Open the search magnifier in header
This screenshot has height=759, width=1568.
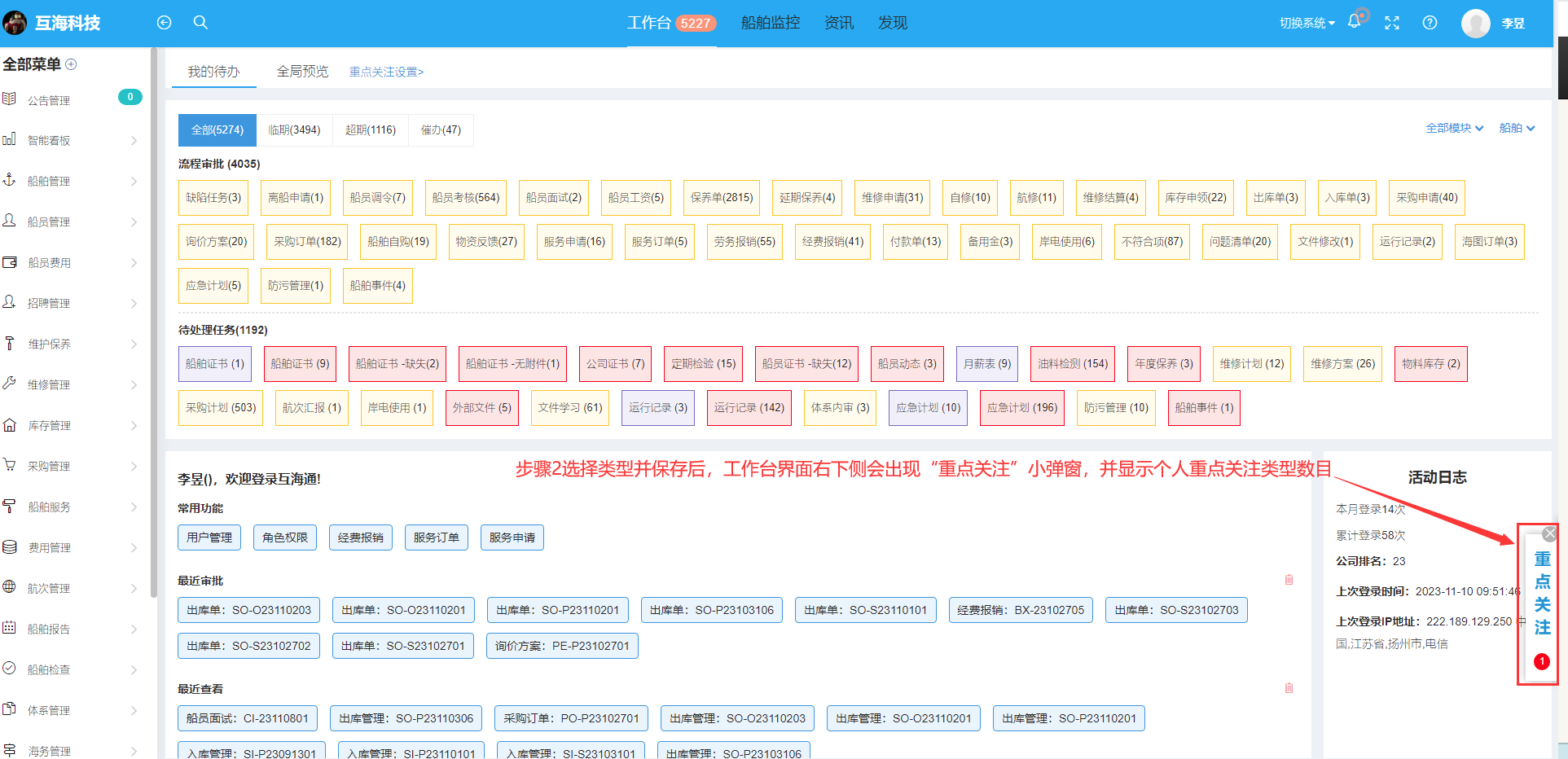click(200, 23)
